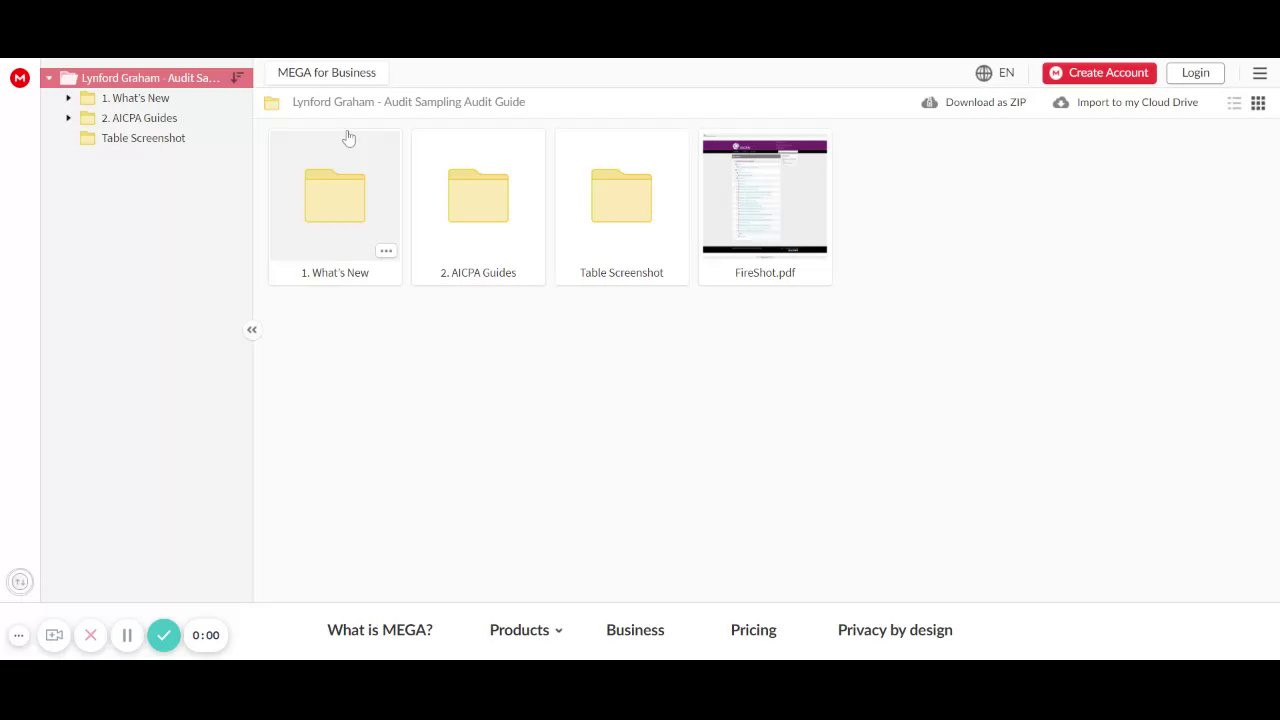The width and height of the screenshot is (1280, 720).
Task: Open the EN language selector
Action: [x=1006, y=73]
